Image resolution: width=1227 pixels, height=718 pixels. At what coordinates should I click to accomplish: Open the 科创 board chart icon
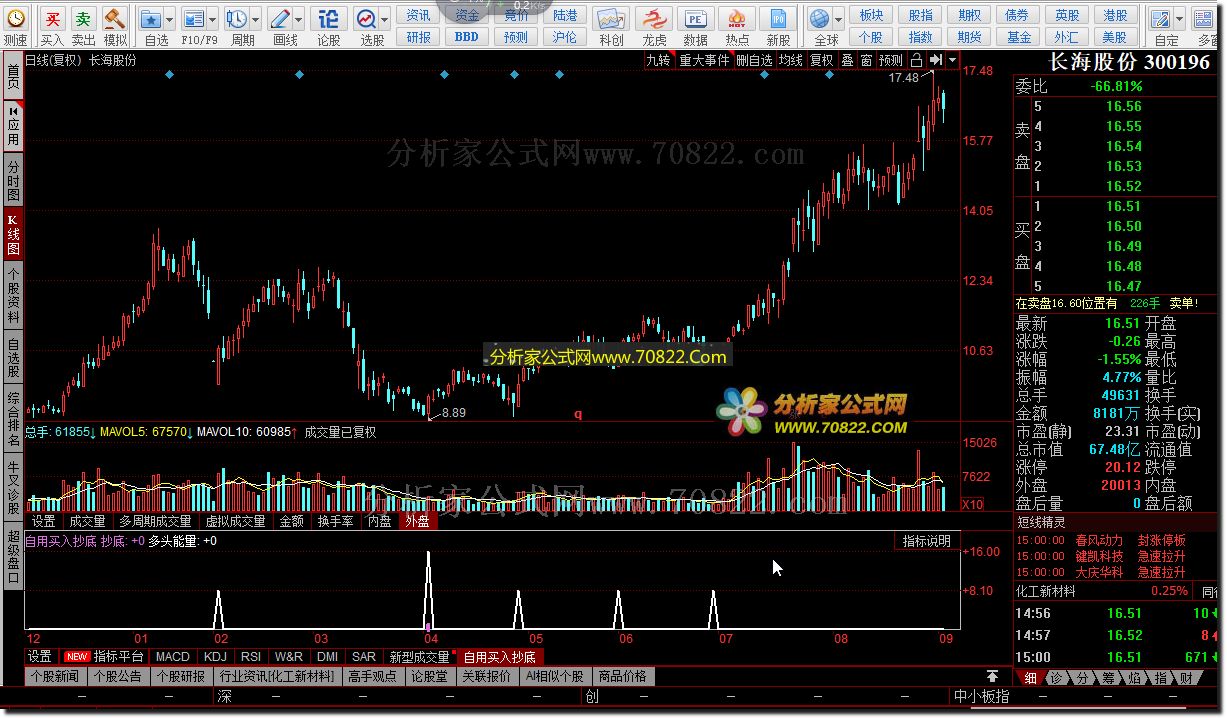[611, 18]
